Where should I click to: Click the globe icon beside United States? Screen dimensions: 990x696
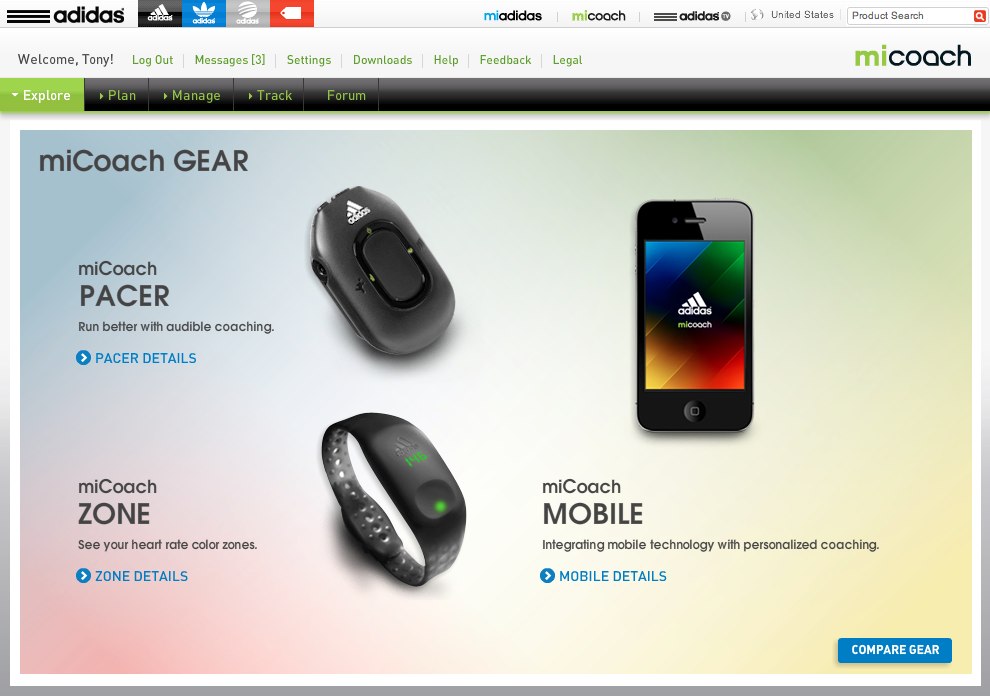(x=757, y=15)
